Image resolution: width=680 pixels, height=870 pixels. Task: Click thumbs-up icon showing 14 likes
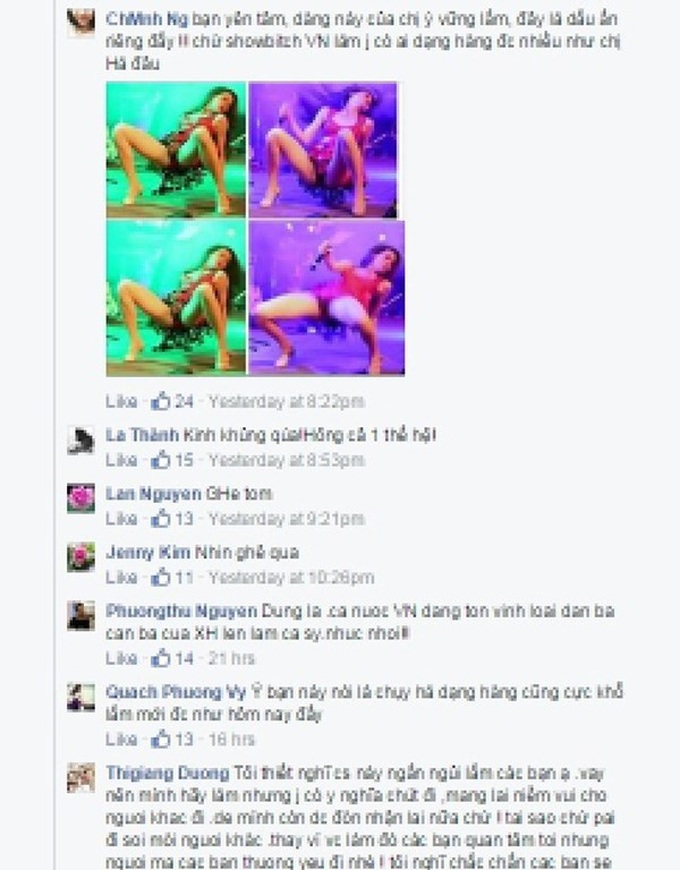click(160, 658)
